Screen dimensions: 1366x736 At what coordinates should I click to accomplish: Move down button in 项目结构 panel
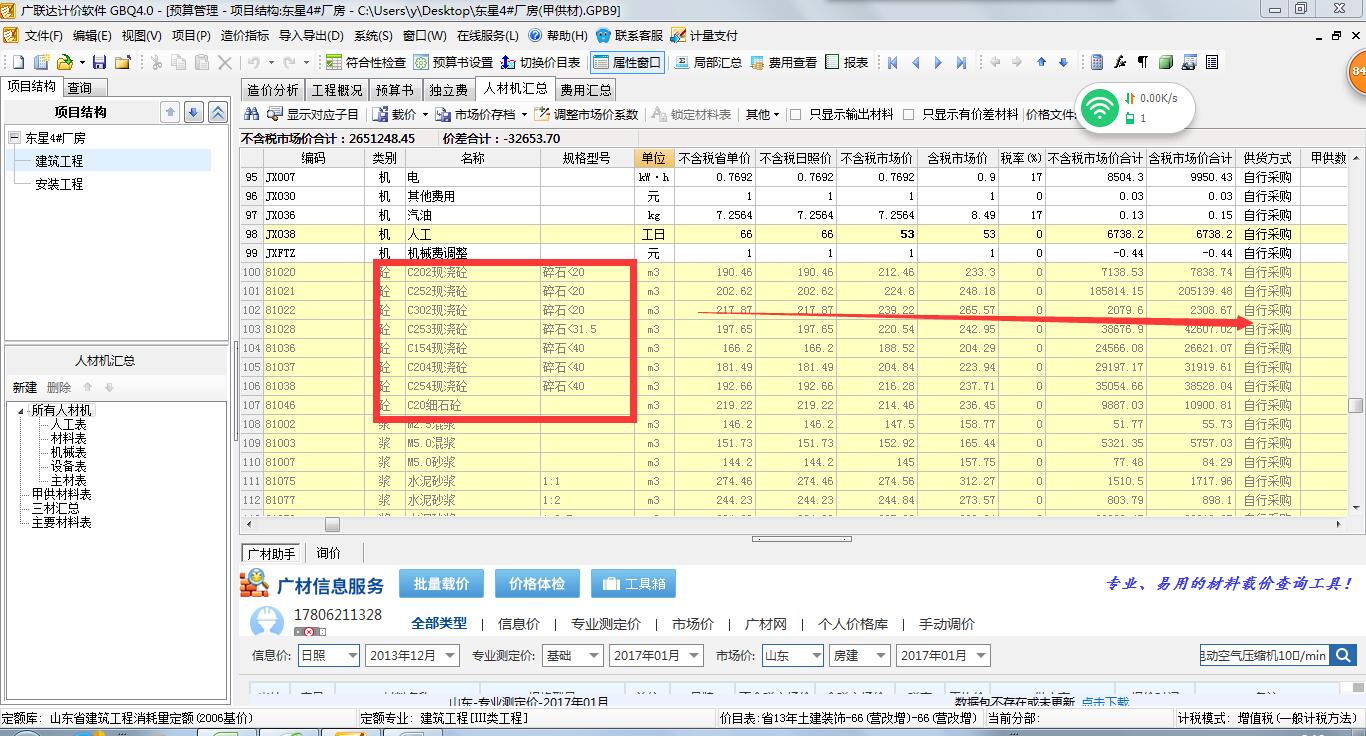tap(194, 112)
